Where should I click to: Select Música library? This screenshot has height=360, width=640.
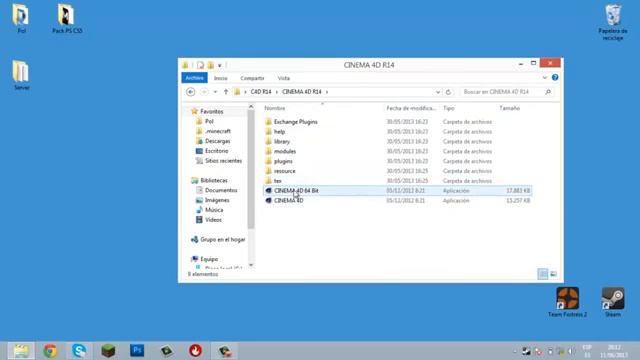[x=214, y=210]
